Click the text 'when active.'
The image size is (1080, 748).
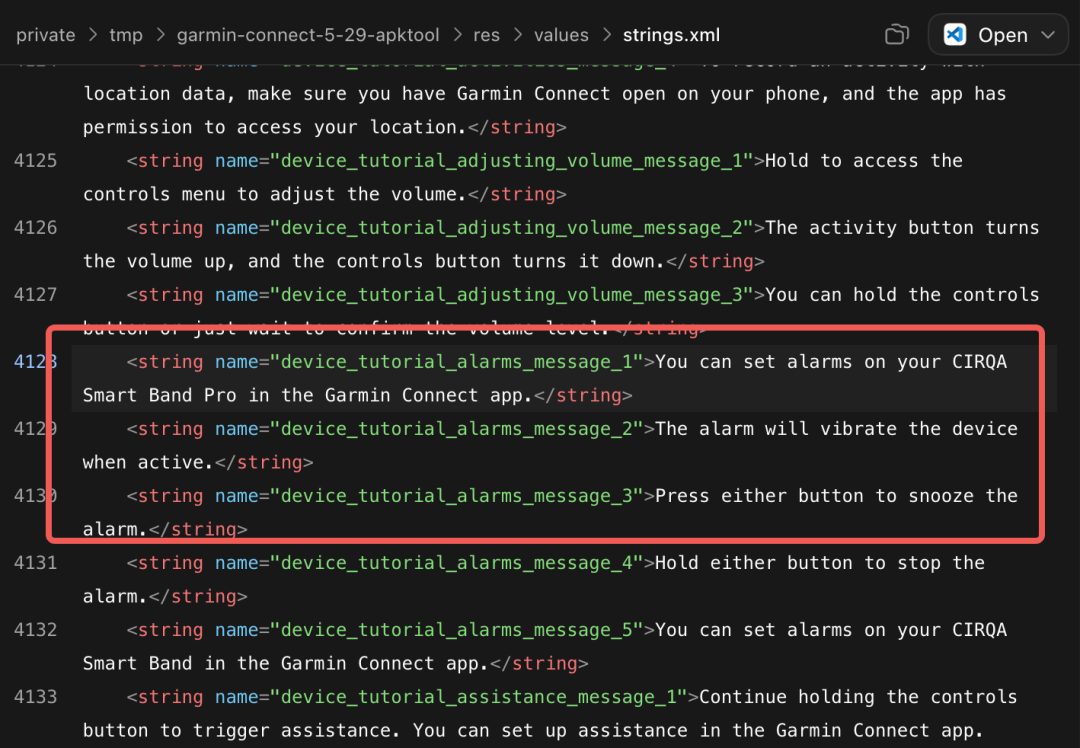click(x=148, y=462)
